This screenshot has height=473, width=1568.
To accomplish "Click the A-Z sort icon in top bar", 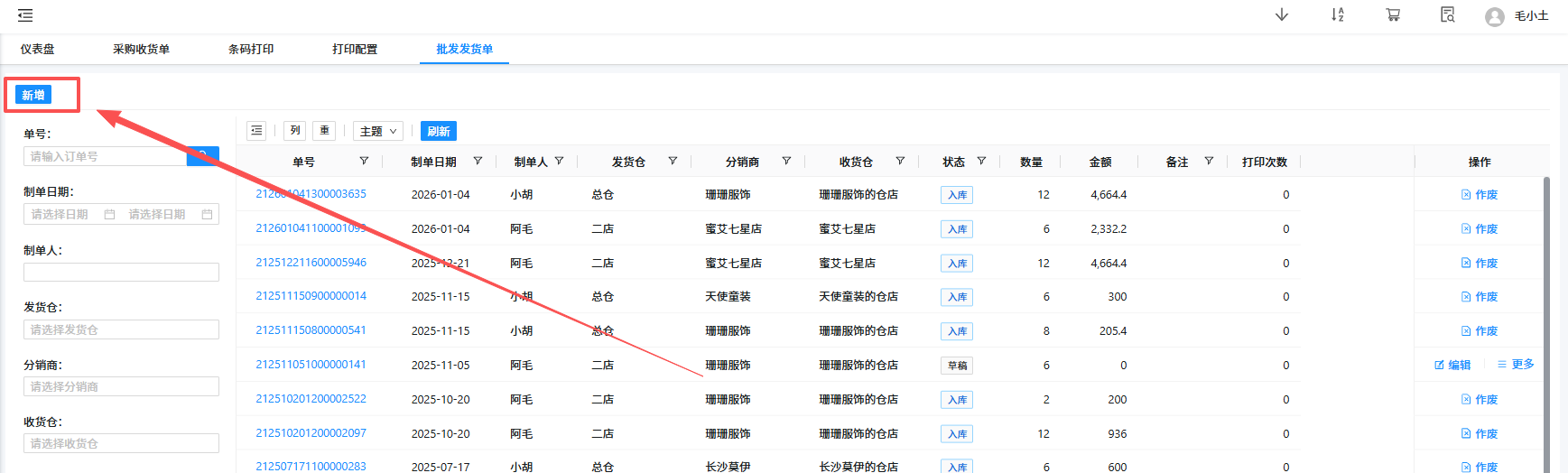I will 1338,14.
